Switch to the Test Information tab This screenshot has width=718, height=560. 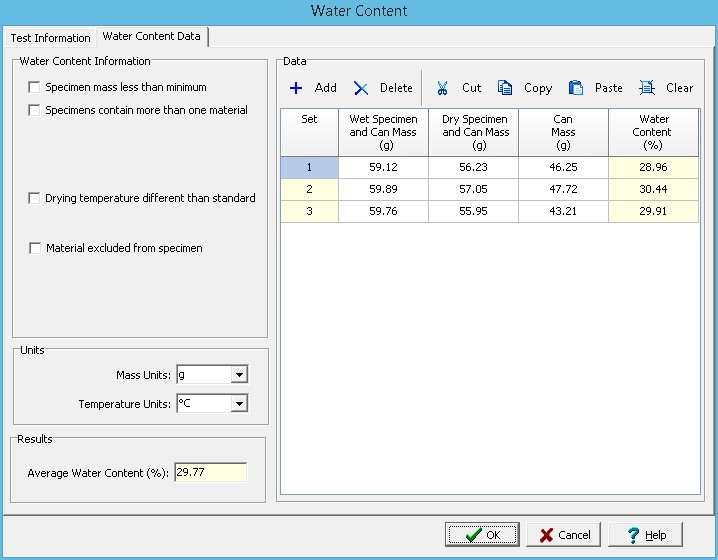pyautogui.click(x=50, y=38)
